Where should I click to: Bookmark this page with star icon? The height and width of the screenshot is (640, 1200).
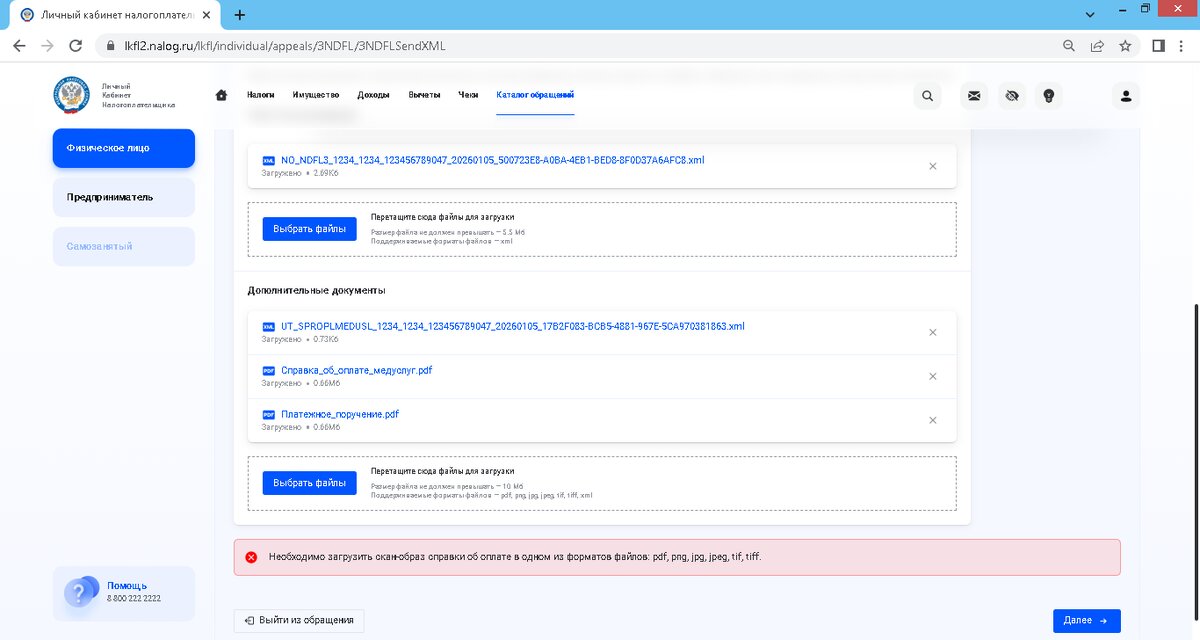(x=1125, y=45)
